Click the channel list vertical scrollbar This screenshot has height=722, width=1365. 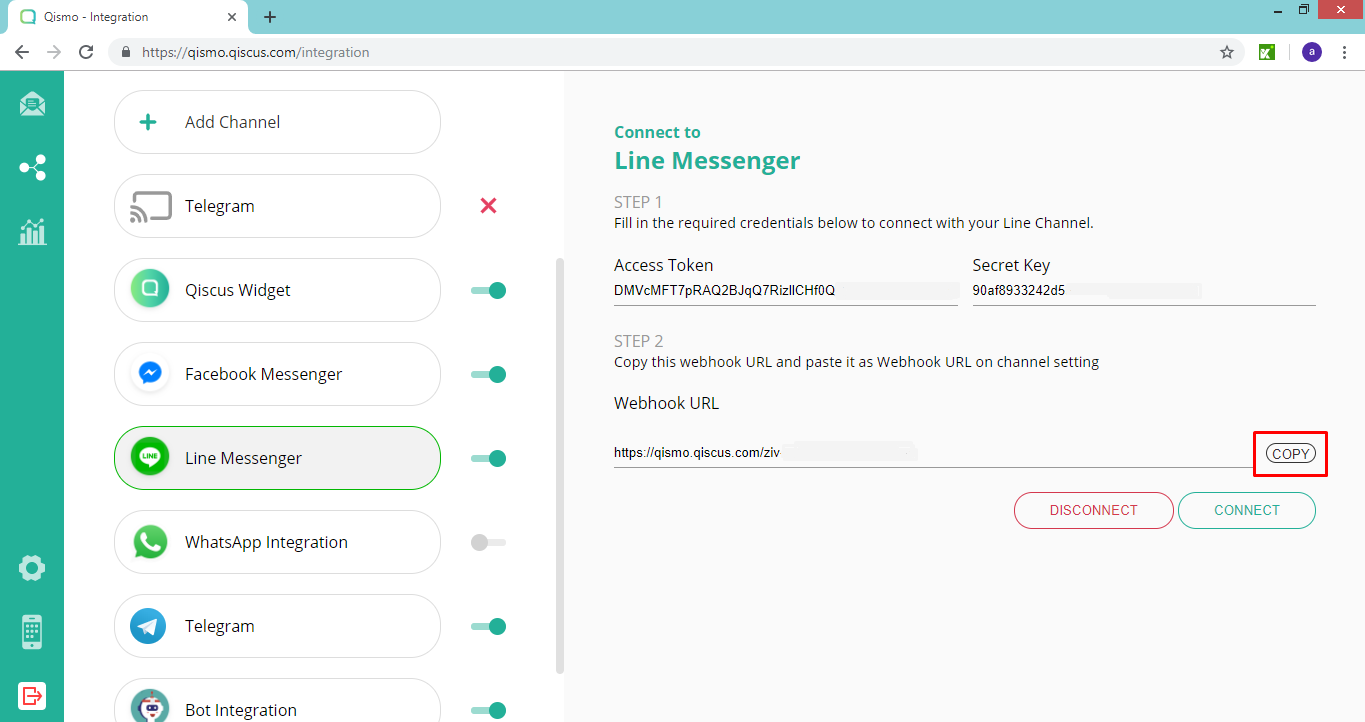click(560, 466)
